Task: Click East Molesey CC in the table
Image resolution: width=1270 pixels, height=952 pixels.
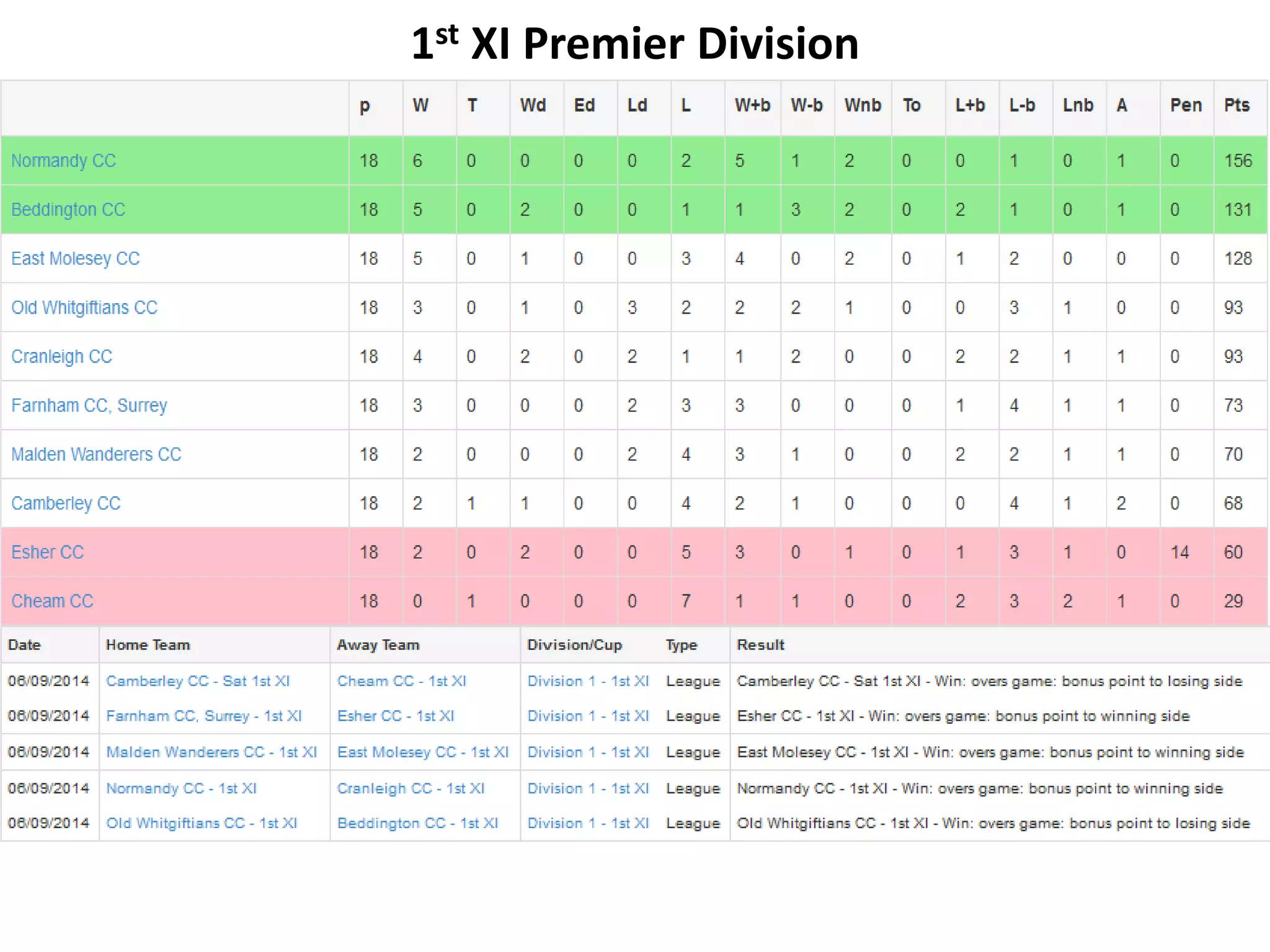Action: click(x=76, y=258)
